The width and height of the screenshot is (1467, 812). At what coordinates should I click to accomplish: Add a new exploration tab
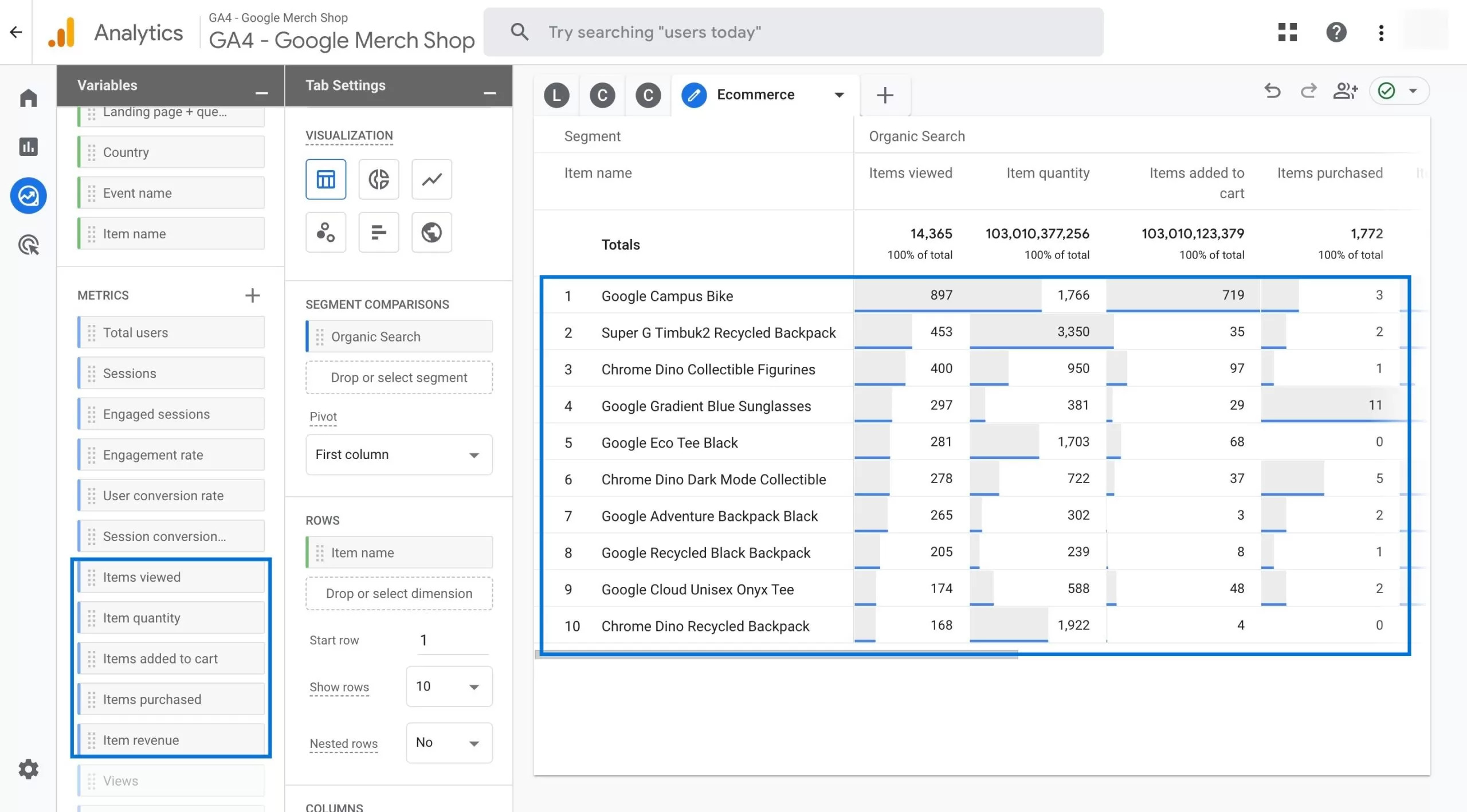(885, 95)
